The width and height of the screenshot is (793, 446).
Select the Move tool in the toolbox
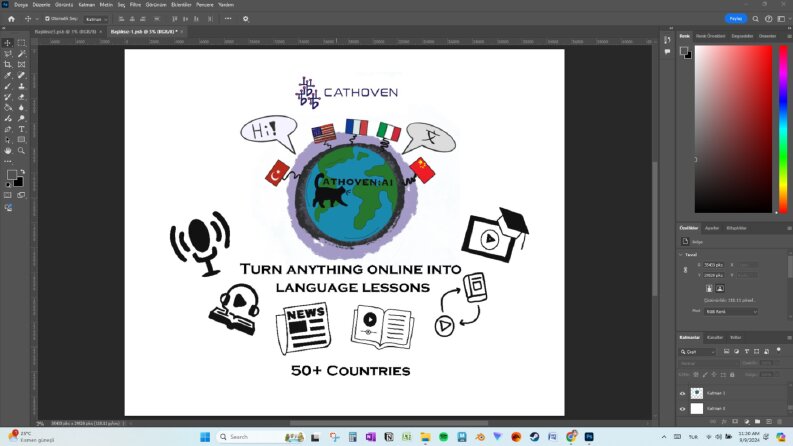pos(8,43)
